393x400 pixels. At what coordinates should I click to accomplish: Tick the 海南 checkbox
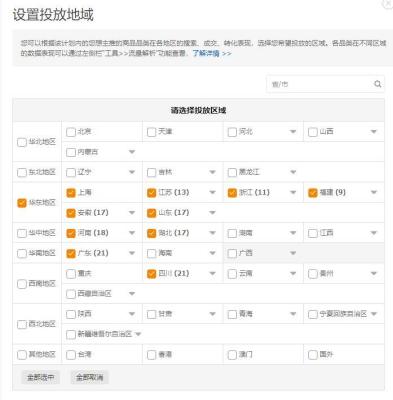pyautogui.click(x=151, y=253)
